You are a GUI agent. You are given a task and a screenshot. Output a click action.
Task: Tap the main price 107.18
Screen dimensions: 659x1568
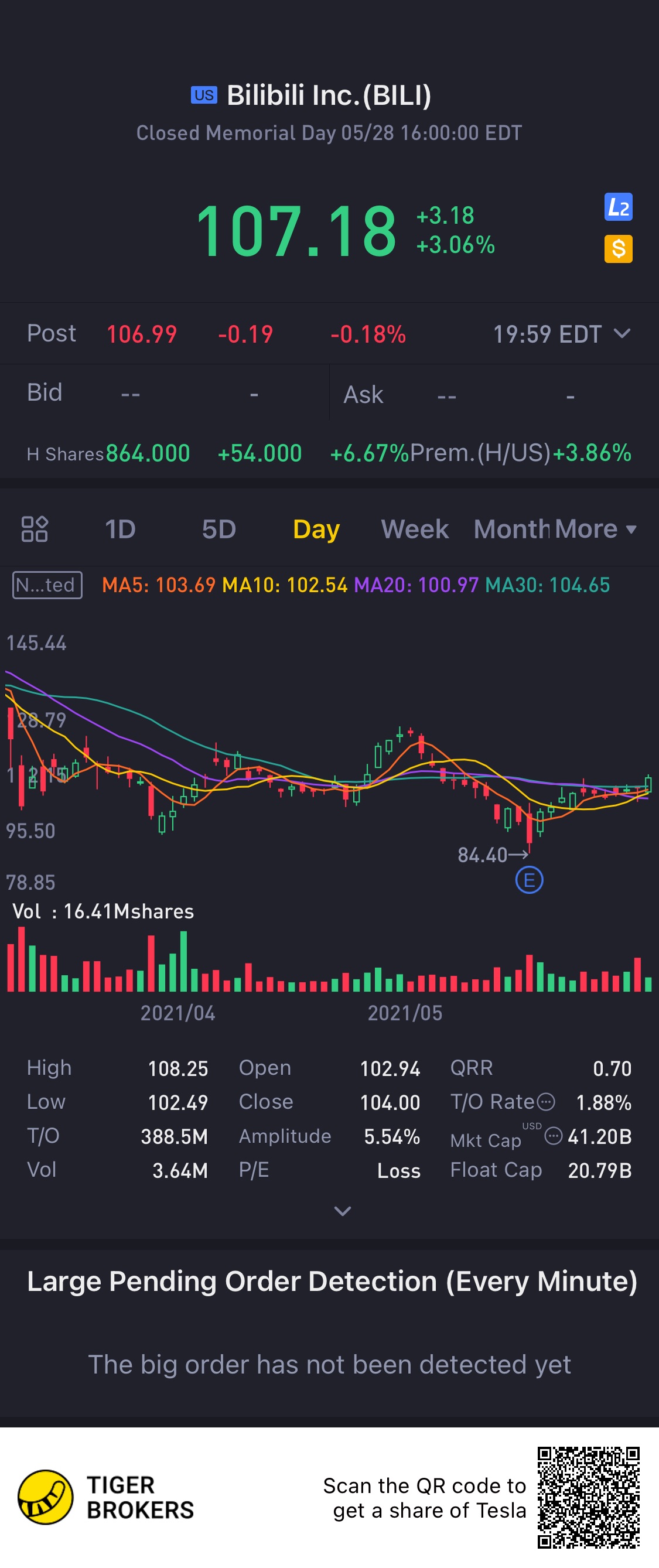296,231
